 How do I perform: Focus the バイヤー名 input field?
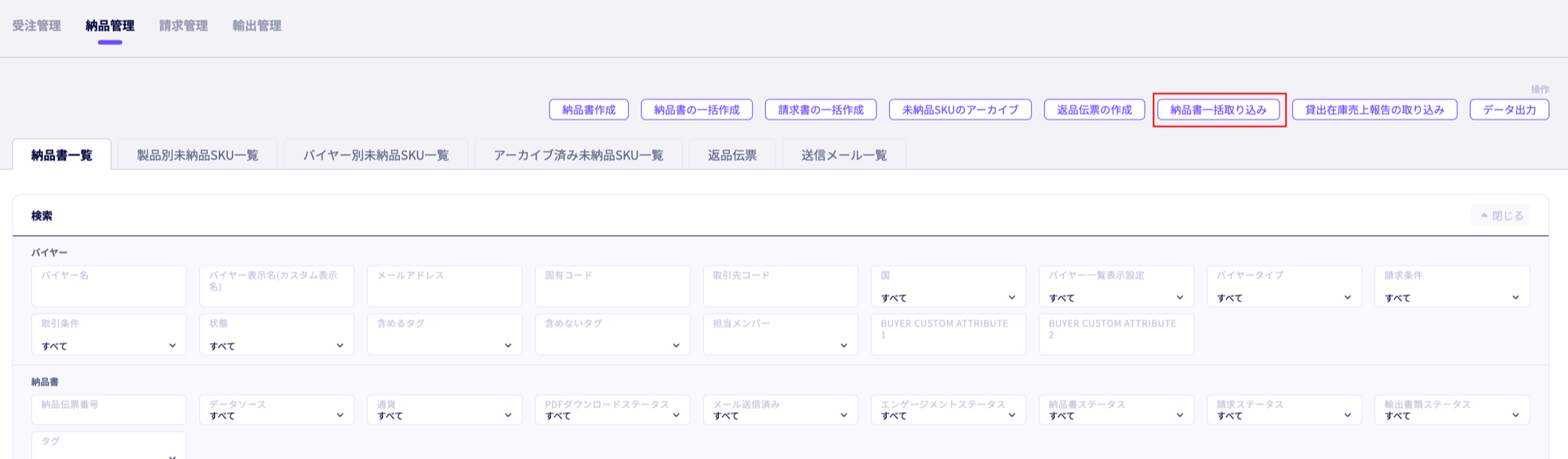pos(109,286)
